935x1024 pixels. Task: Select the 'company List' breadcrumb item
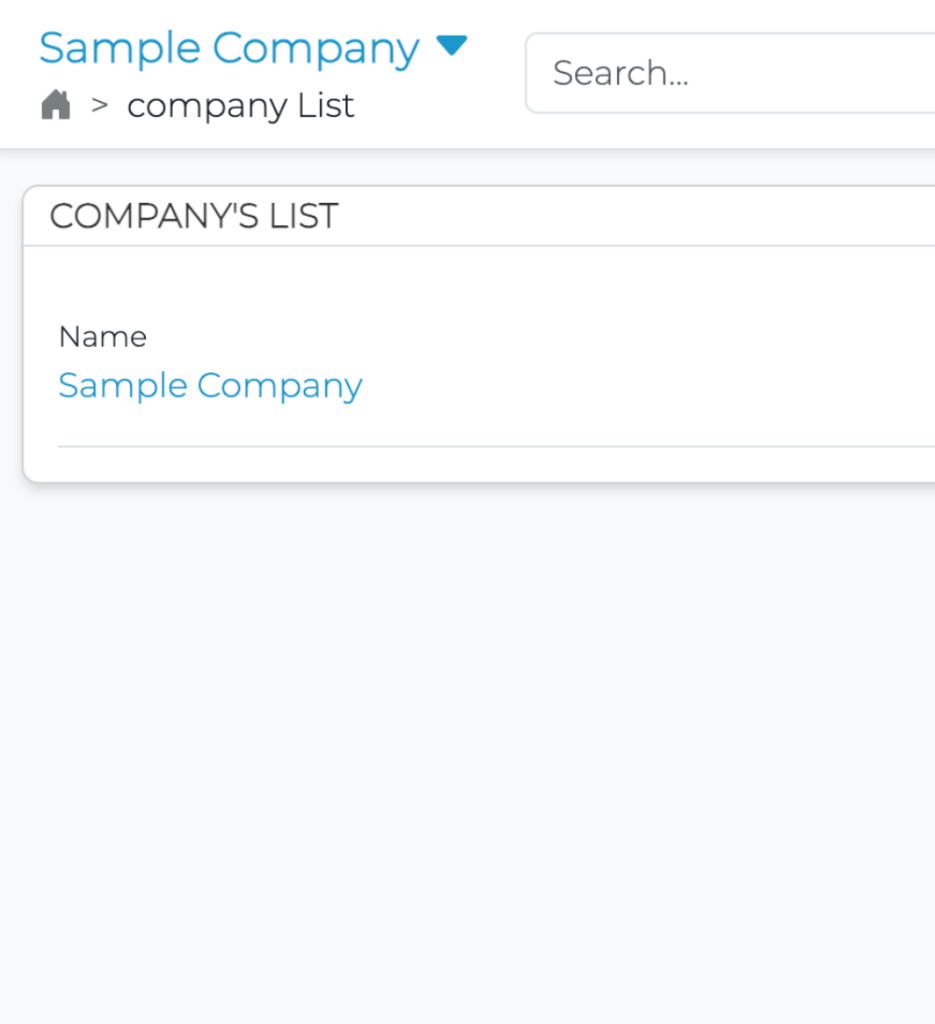(240, 105)
